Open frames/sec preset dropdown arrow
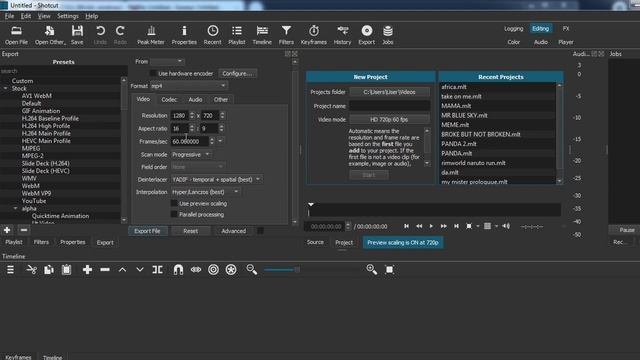 (x=220, y=141)
